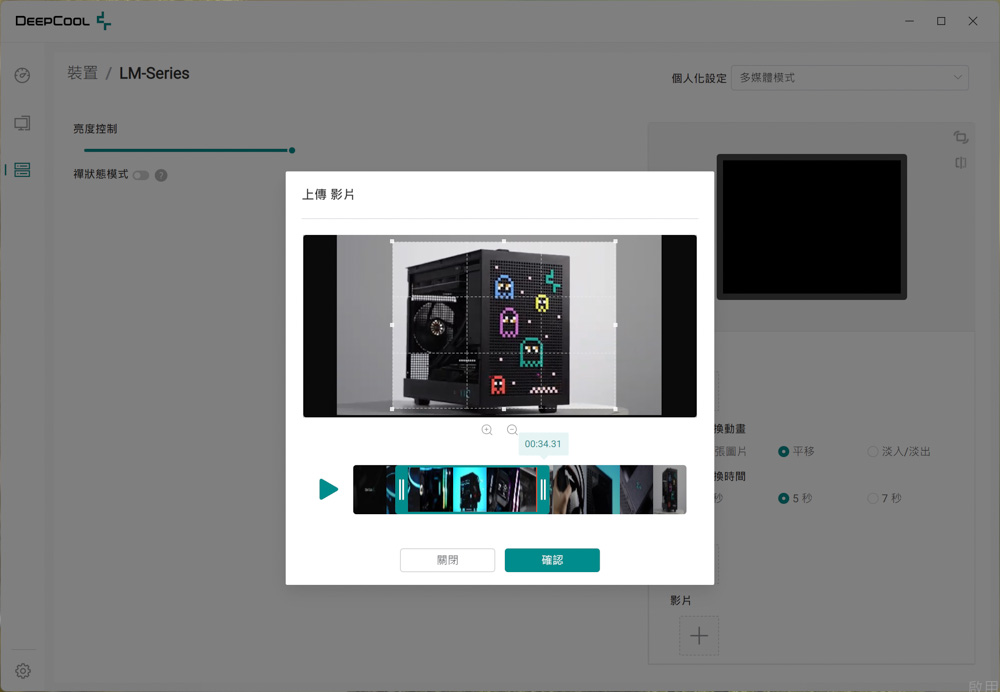Click the brightness slider handle
The height and width of the screenshot is (692, 1000).
[x=292, y=151]
